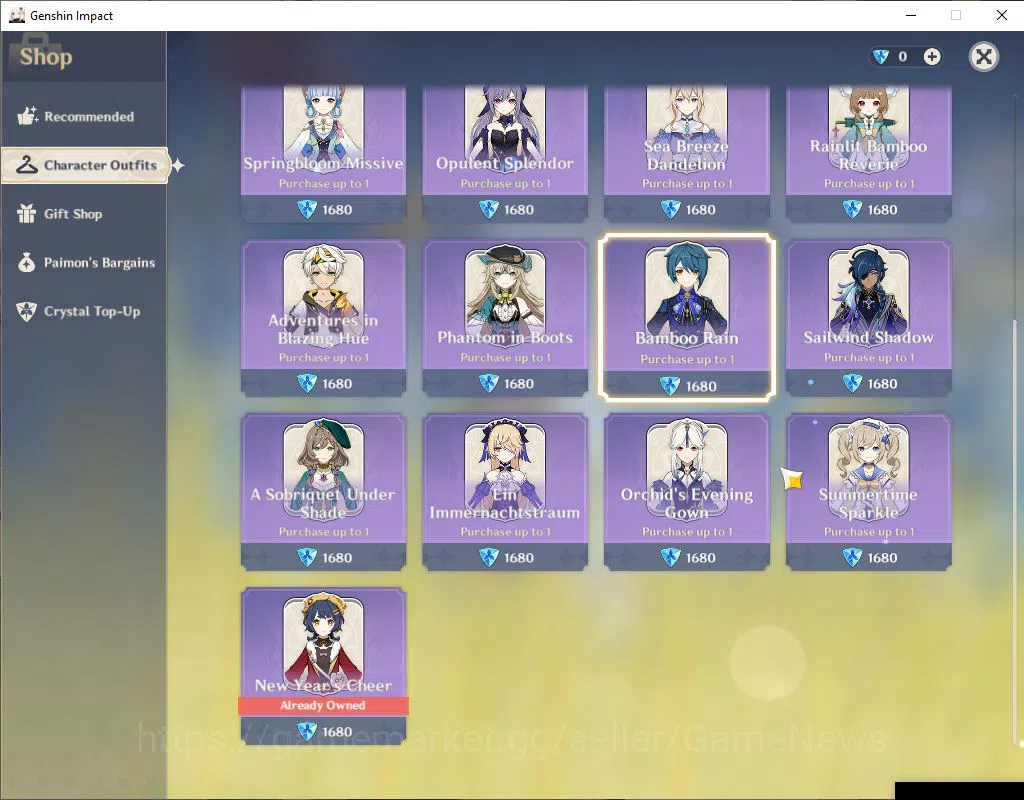This screenshot has width=1024, height=800.
Task: Select the Orchid's Evening Gown outfit
Action: [x=686, y=492]
